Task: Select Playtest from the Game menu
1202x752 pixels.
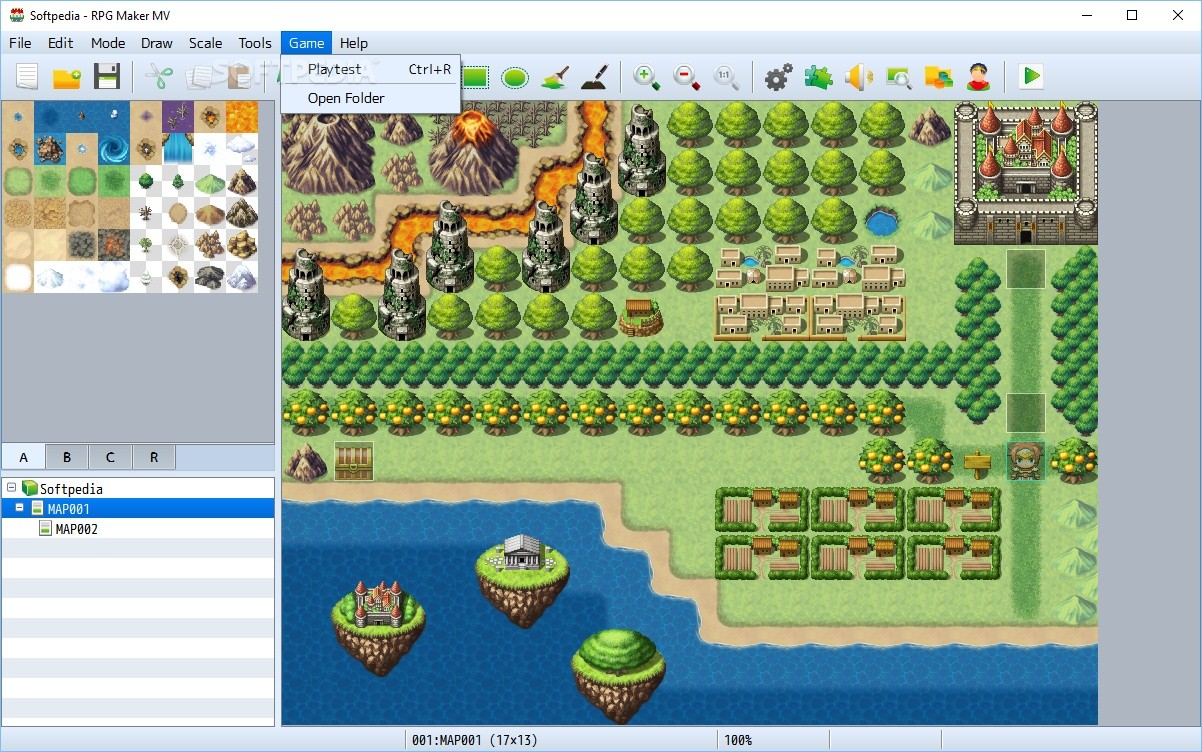Action: coord(370,69)
